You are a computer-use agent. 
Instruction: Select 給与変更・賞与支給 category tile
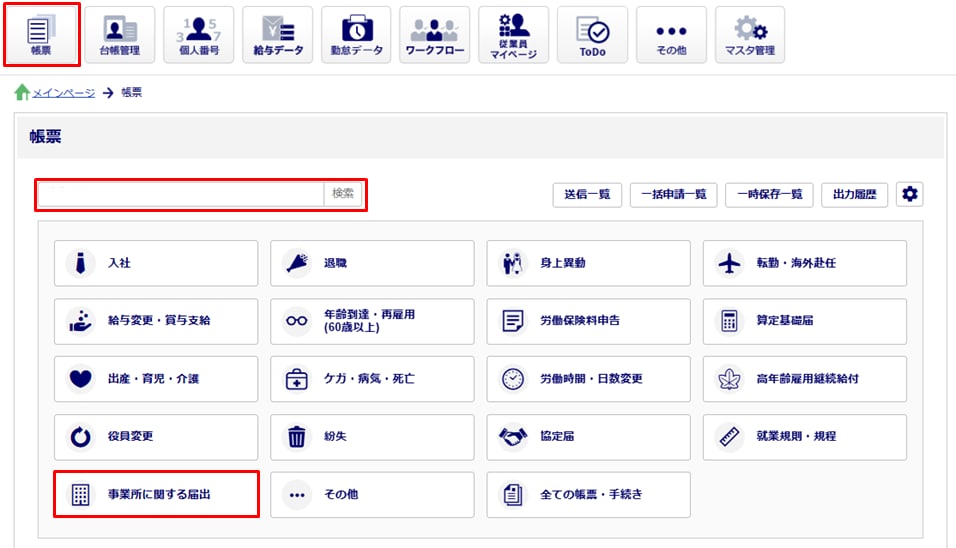point(156,321)
